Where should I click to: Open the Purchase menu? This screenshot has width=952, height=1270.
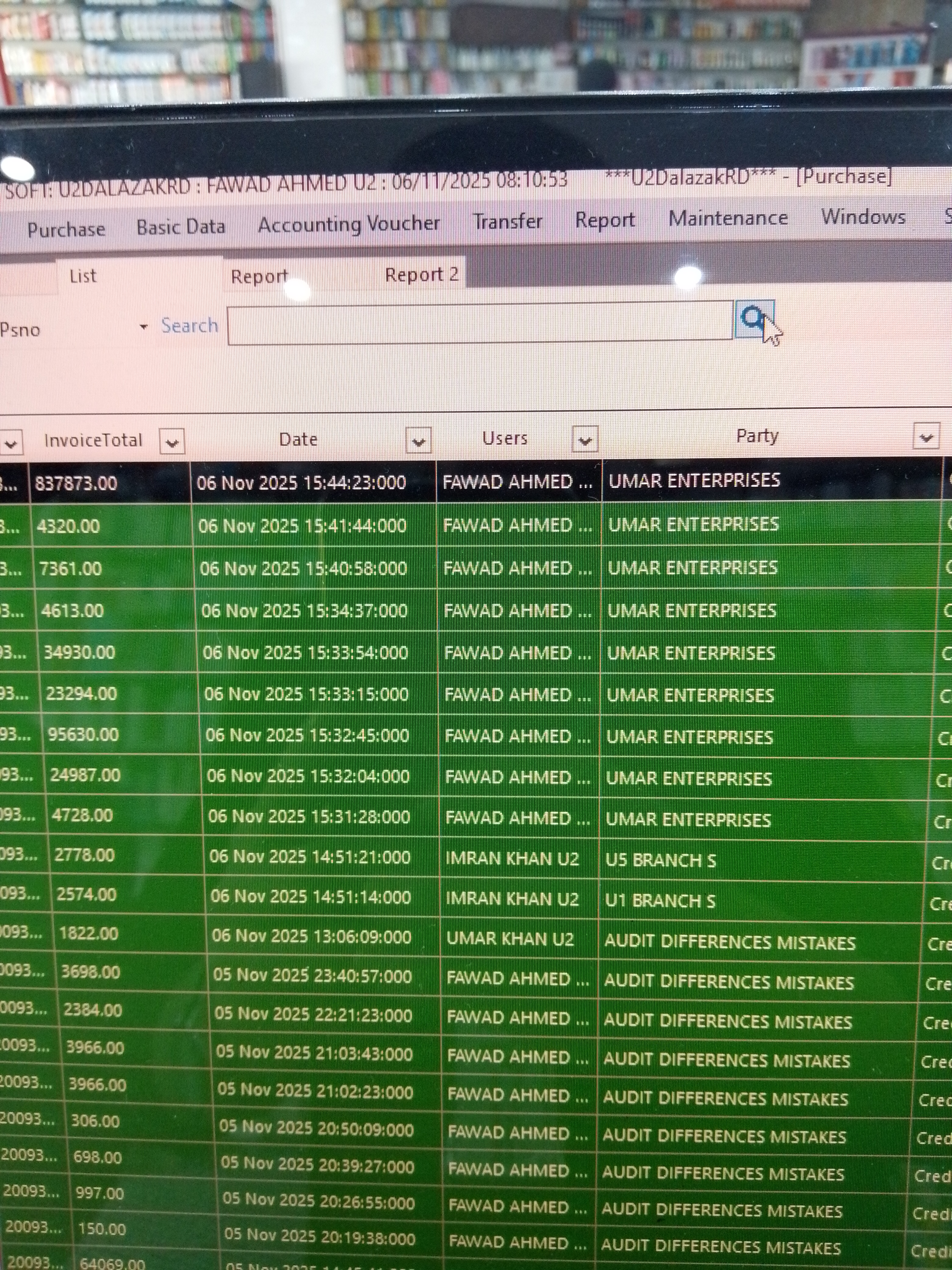click(x=66, y=230)
